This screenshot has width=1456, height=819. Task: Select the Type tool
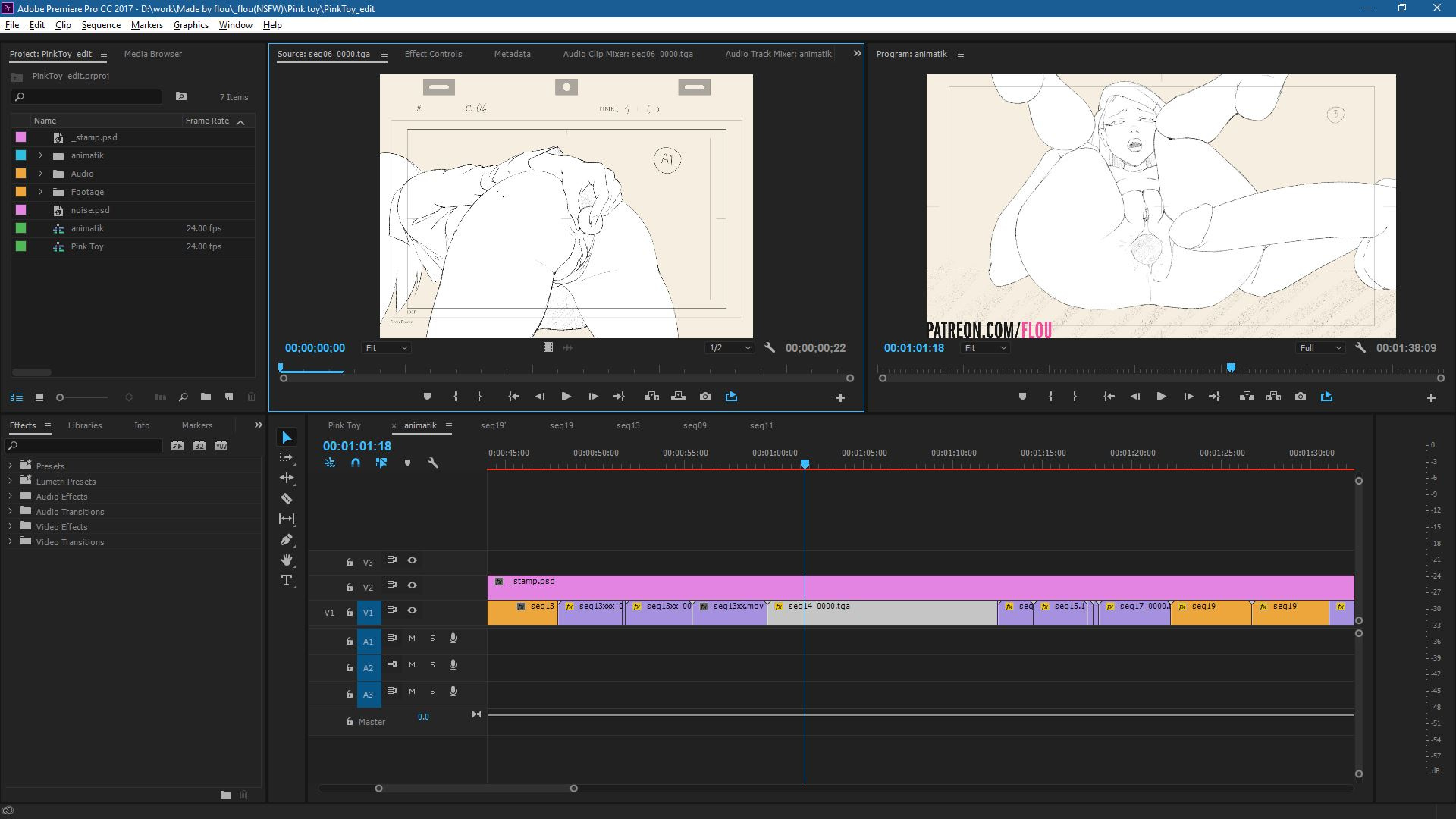[287, 580]
